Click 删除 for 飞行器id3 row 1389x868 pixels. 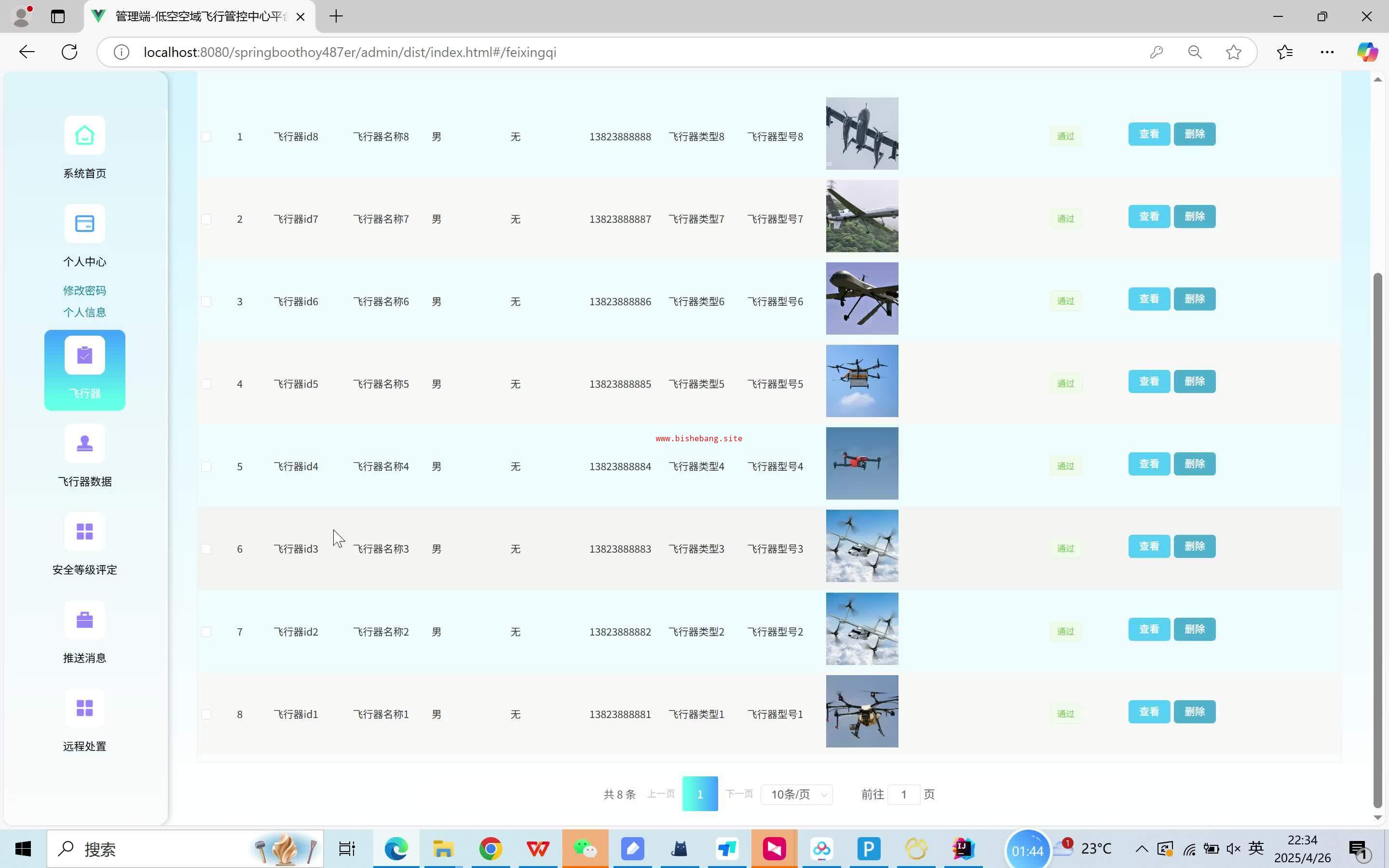point(1194,546)
